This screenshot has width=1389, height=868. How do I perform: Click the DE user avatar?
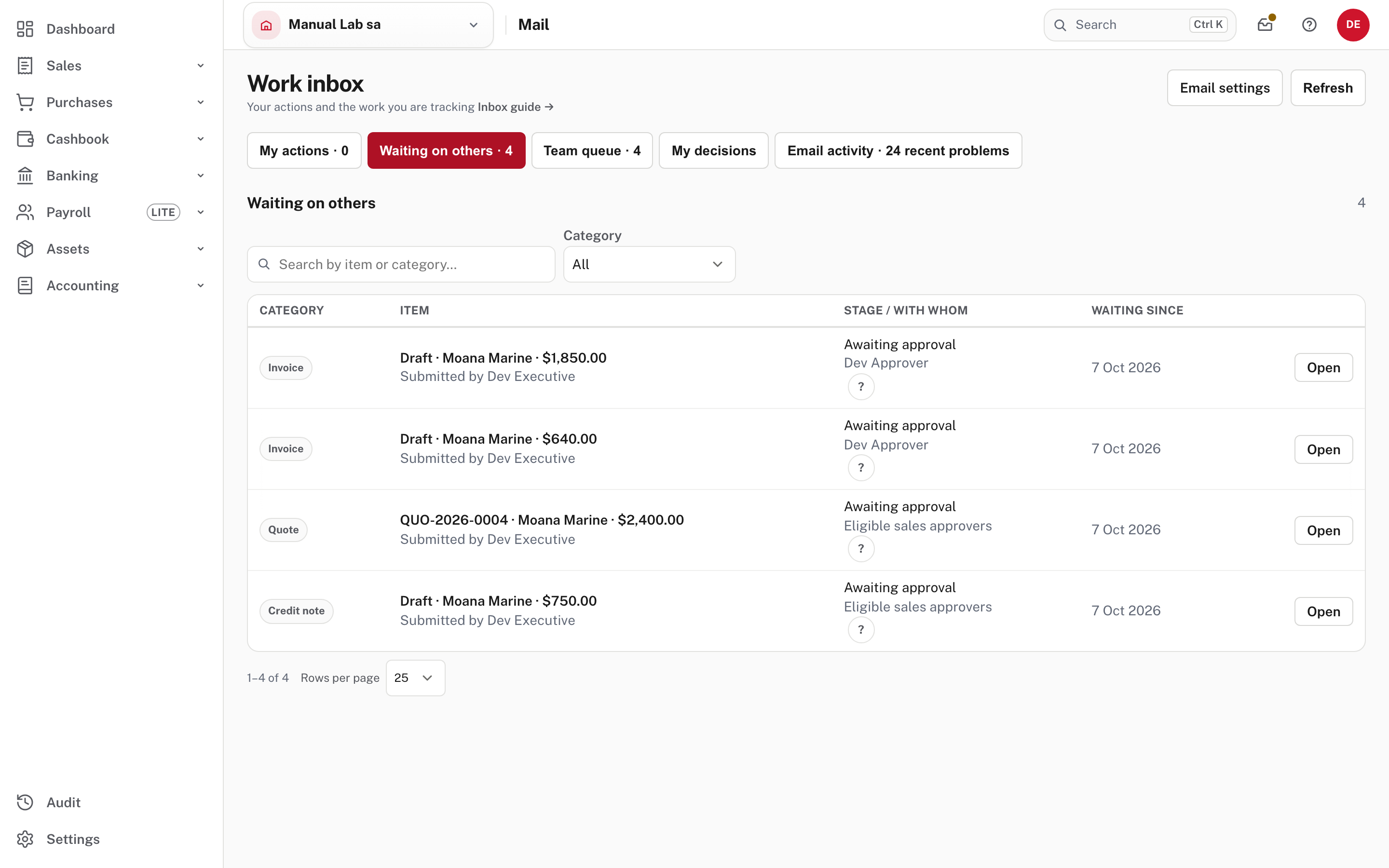tap(1353, 25)
